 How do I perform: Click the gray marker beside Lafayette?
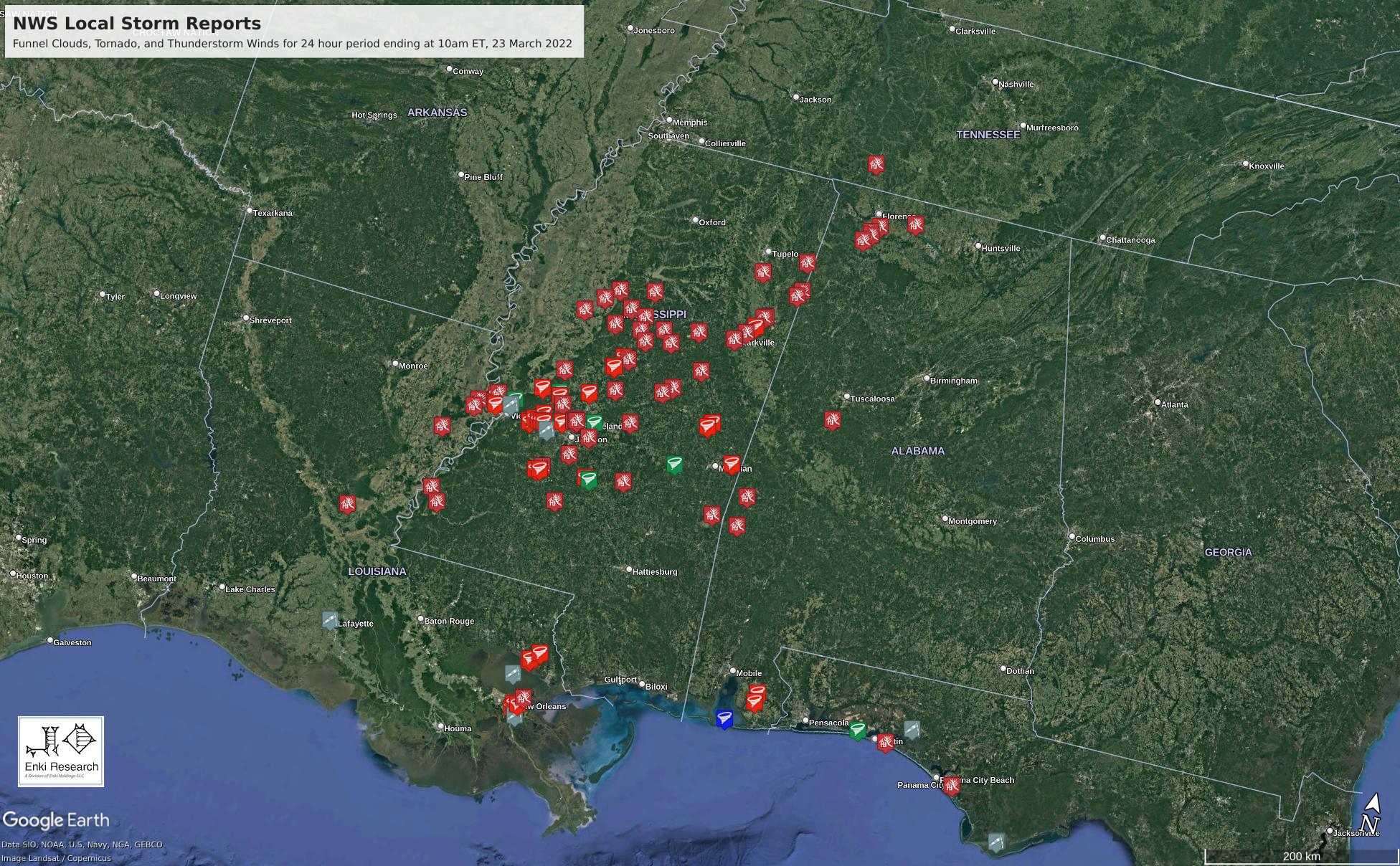[x=330, y=619]
